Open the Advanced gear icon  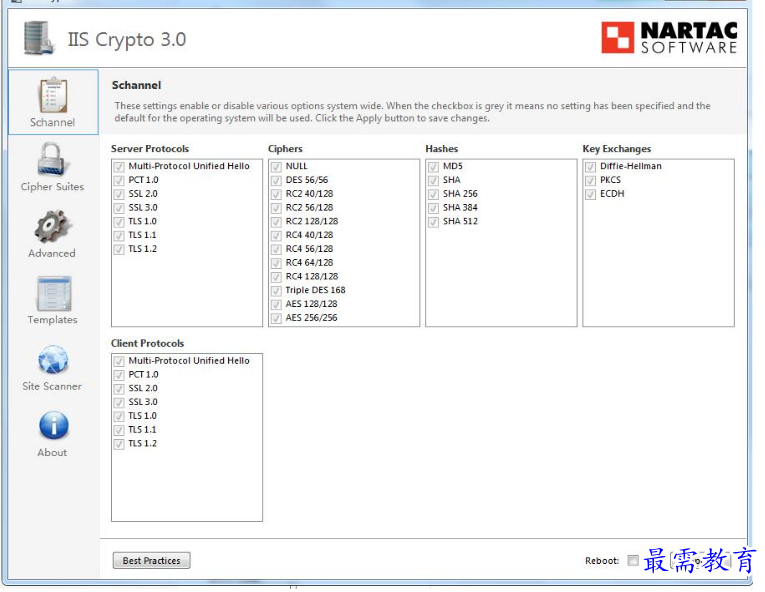pos(52,225)
